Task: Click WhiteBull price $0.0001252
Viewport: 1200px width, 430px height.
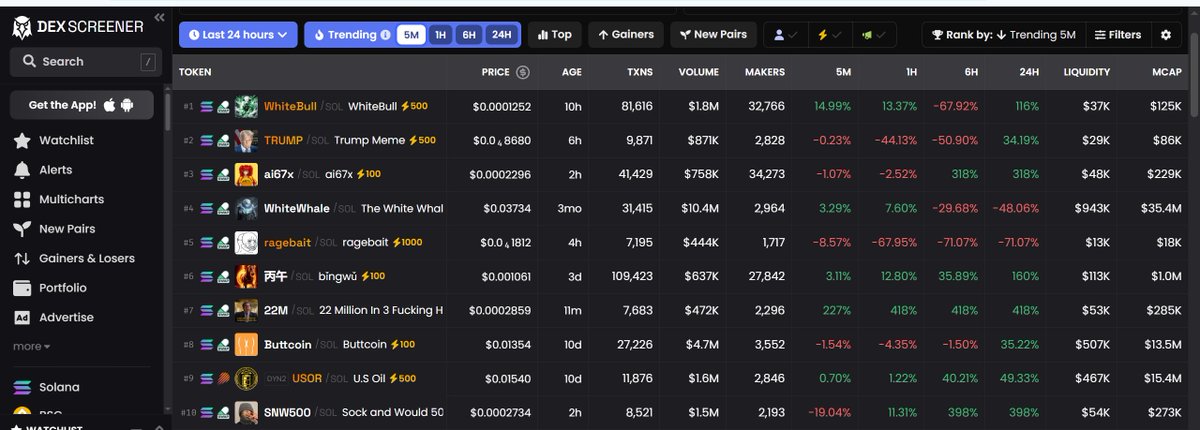Action: pos(501,107)
